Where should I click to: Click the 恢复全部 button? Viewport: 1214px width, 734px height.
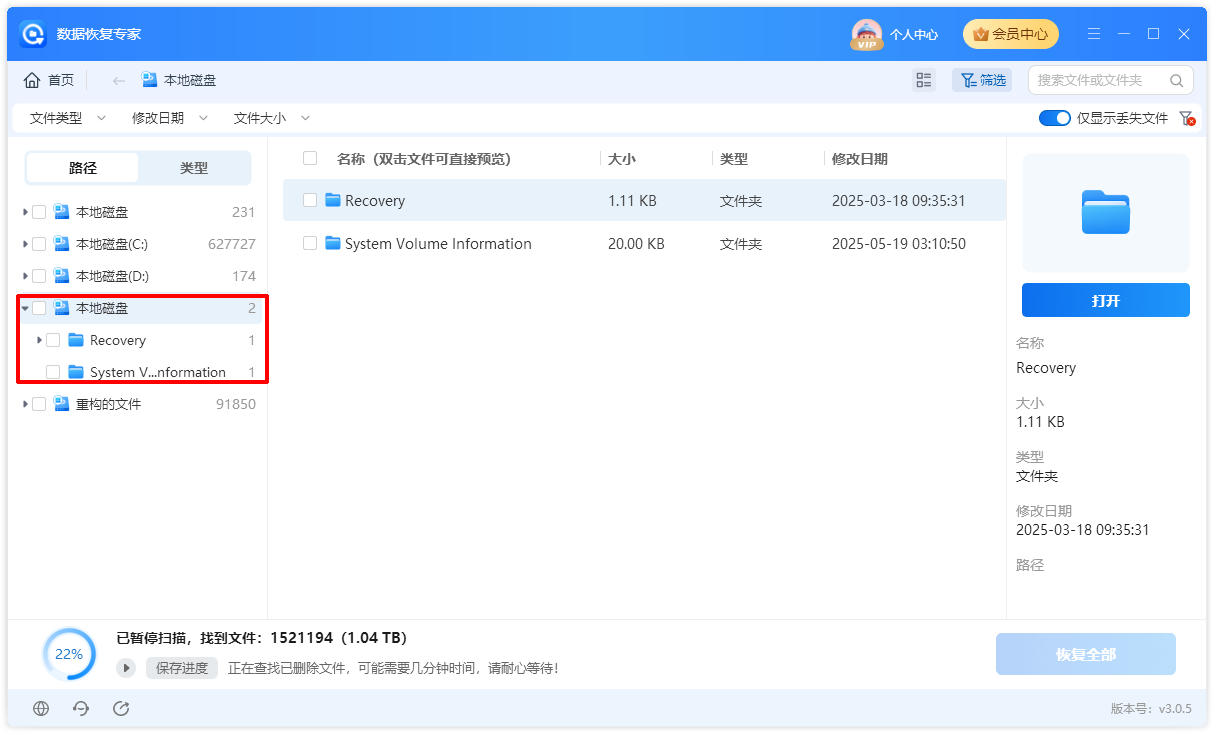[1086, 654]
